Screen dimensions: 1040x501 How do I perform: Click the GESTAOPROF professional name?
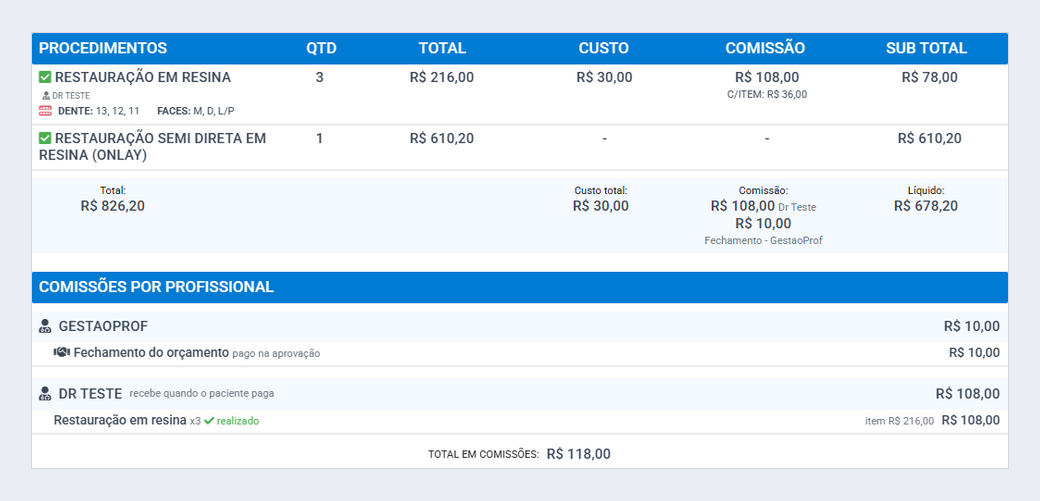103,326
